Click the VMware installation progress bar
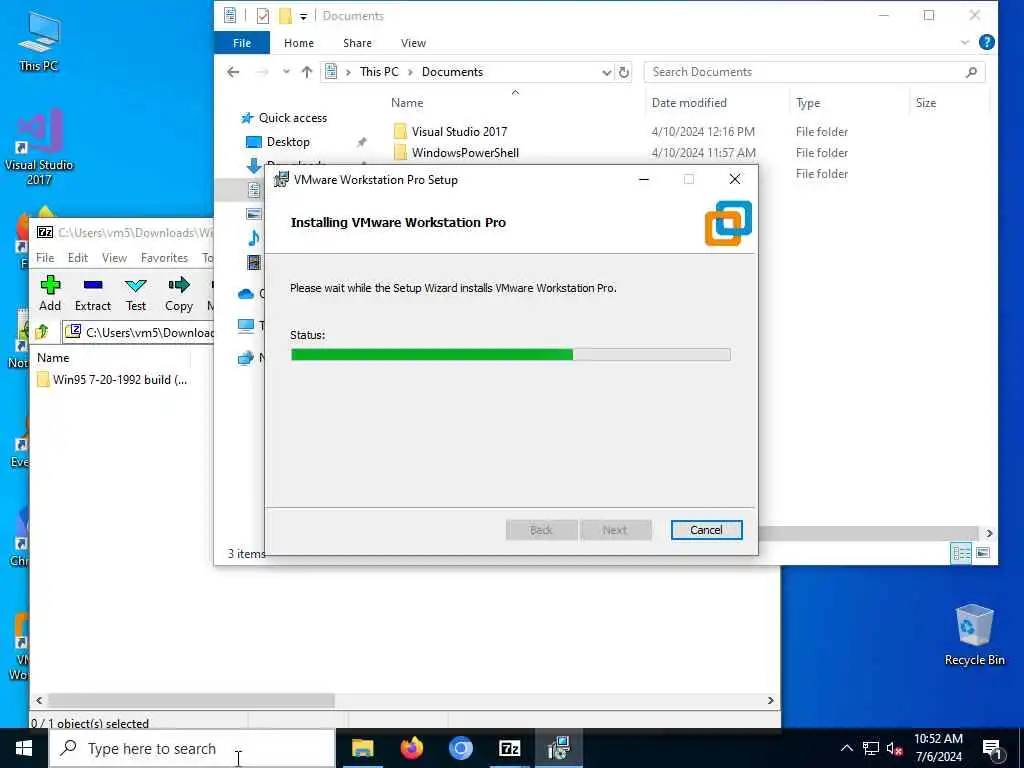 point(510,355)
